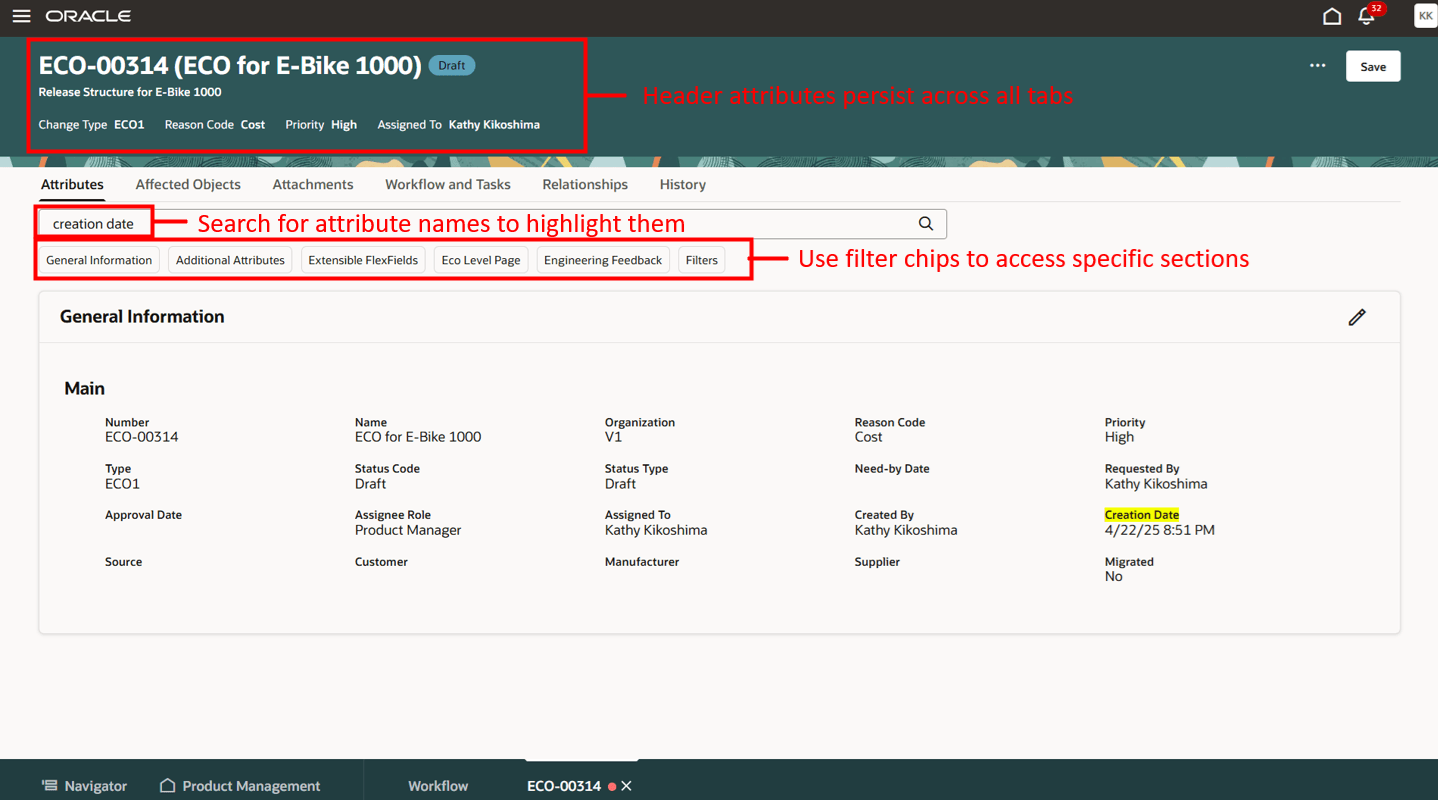Click the date value 4/22/25 8:51 PM
This screenshot has height=800, width=1438.
tap(1160, 530)
